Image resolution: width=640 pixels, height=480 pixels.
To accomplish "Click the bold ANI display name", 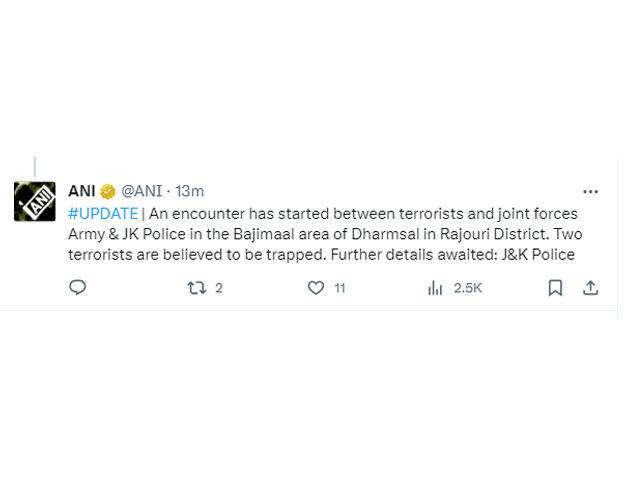I will [x=82, y=191].
